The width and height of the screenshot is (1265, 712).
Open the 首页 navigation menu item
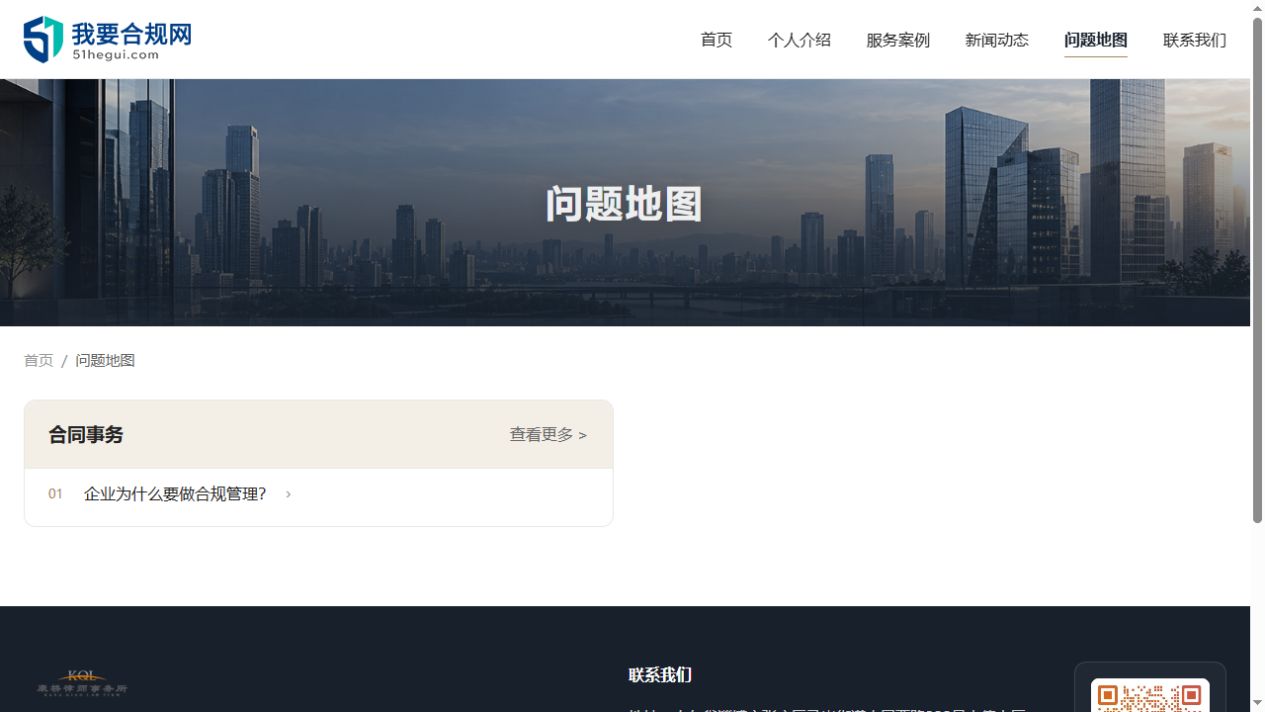tap(716, 40)
